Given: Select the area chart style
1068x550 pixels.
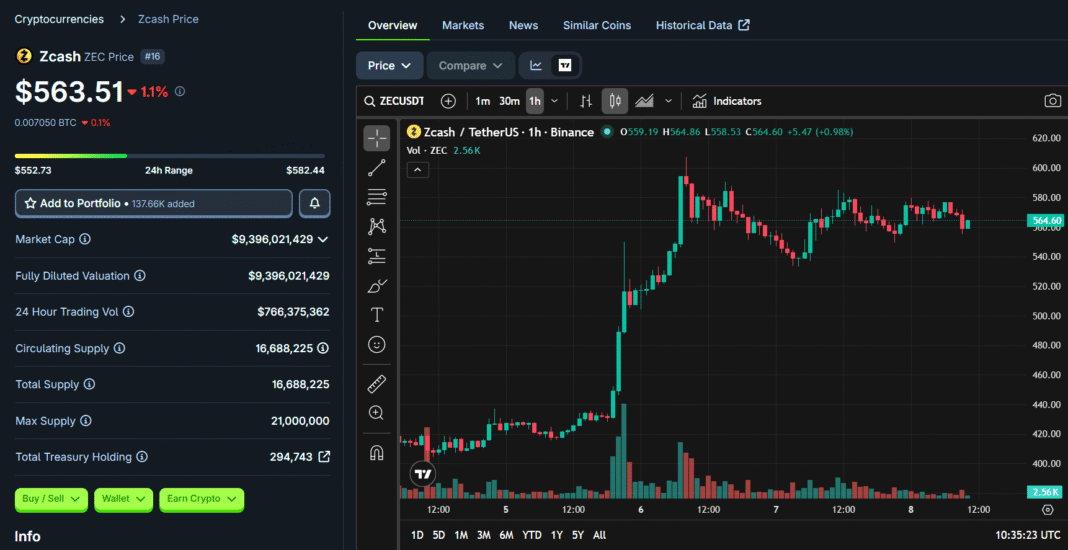Looking at the screenshot, I should pyautogui.click(x=644, y=101).
